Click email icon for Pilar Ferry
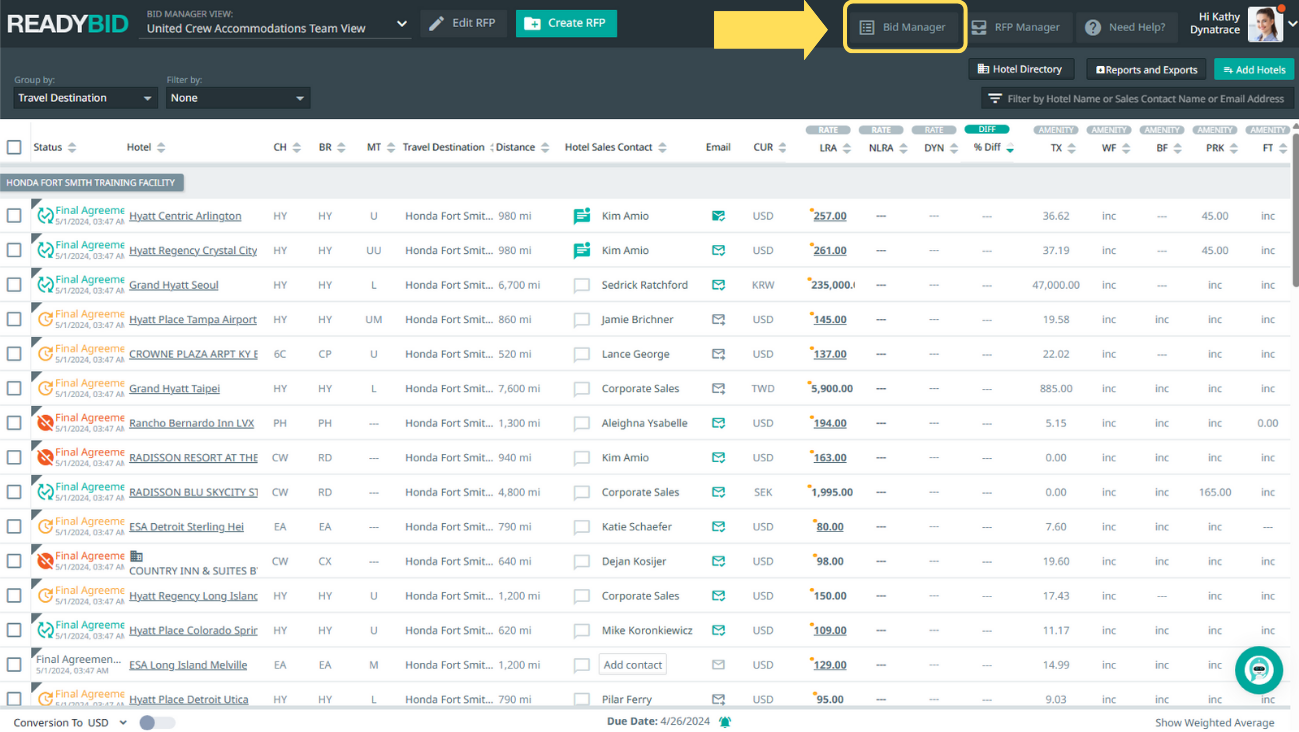 pyautogui.click(x=718, y=699)
